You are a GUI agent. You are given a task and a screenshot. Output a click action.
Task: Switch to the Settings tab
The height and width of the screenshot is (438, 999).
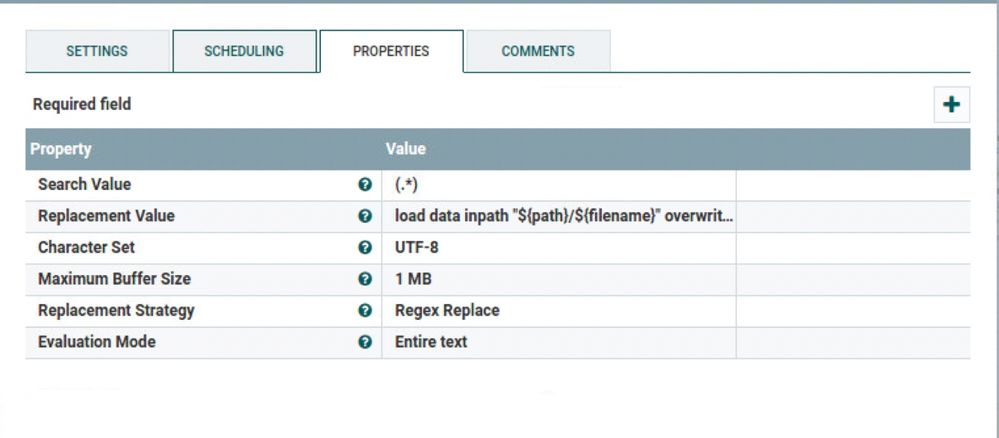[x=97, y=51]
